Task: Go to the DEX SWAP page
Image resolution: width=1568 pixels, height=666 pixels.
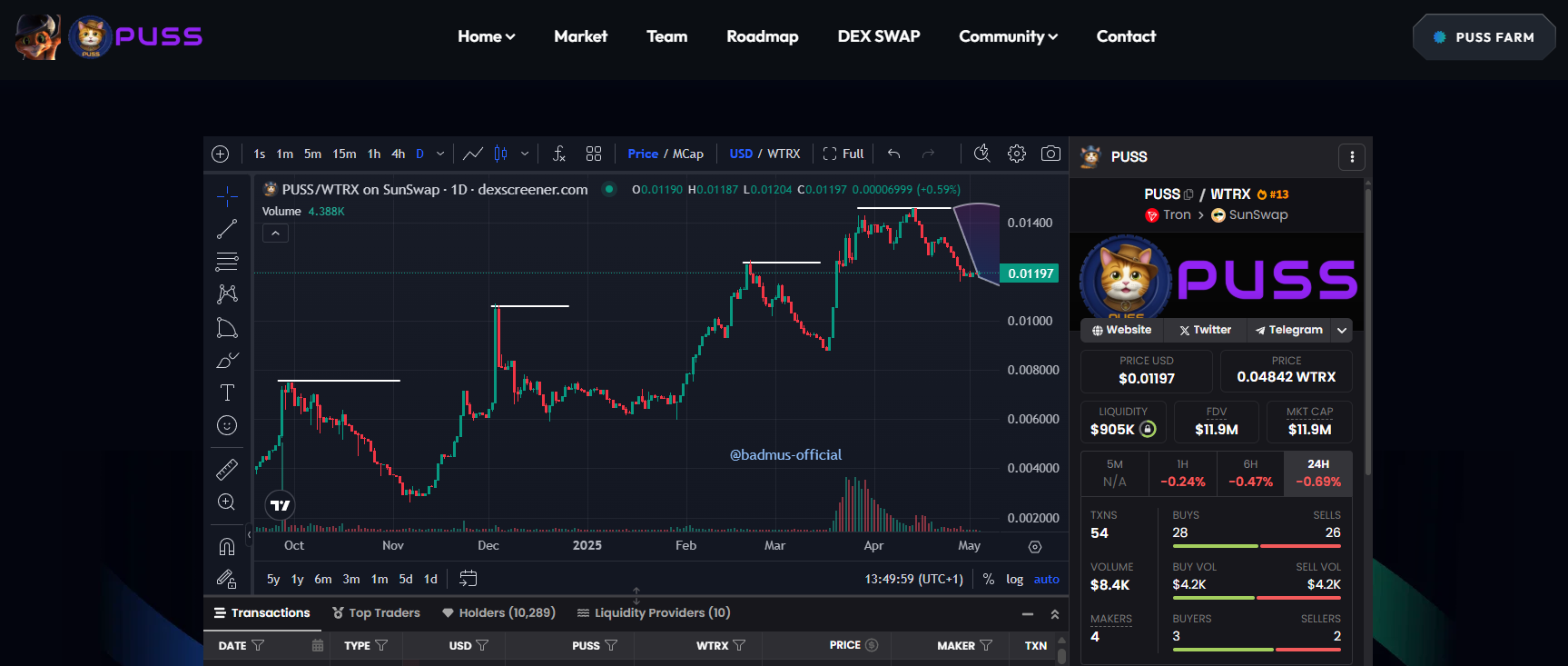Action: (879, 36)
